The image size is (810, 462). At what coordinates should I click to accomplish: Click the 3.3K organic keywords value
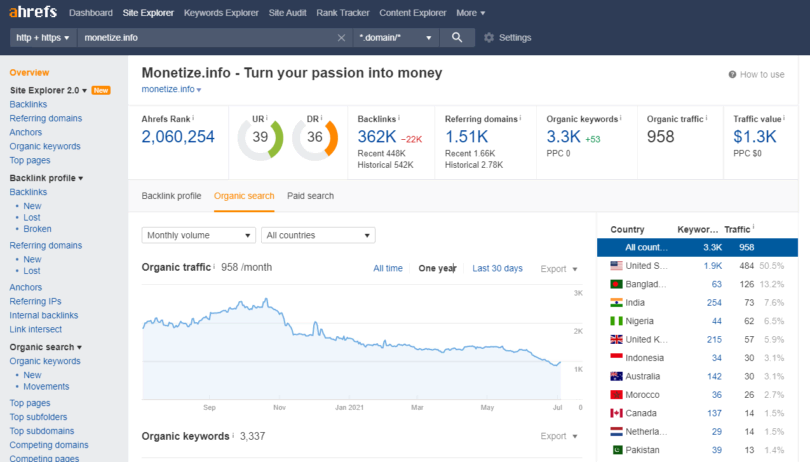(x=564, y=137)
